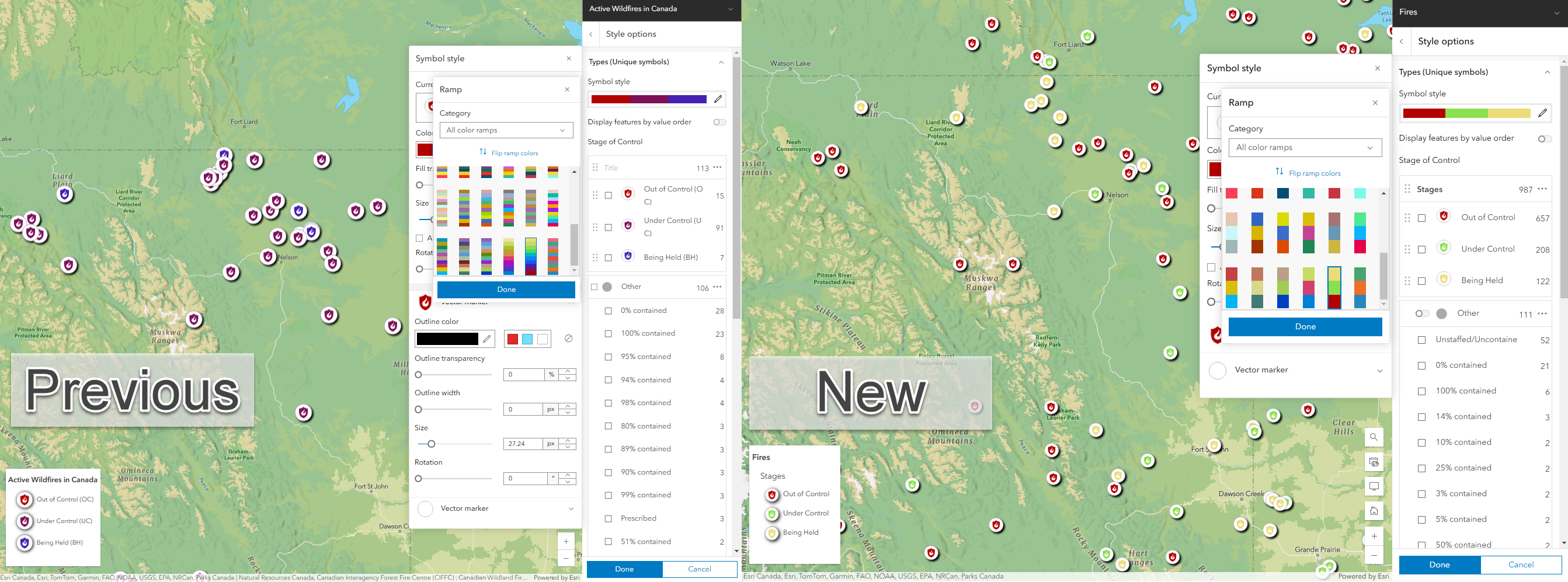Go back from Style options in Fires panel

pos(1401,41)
